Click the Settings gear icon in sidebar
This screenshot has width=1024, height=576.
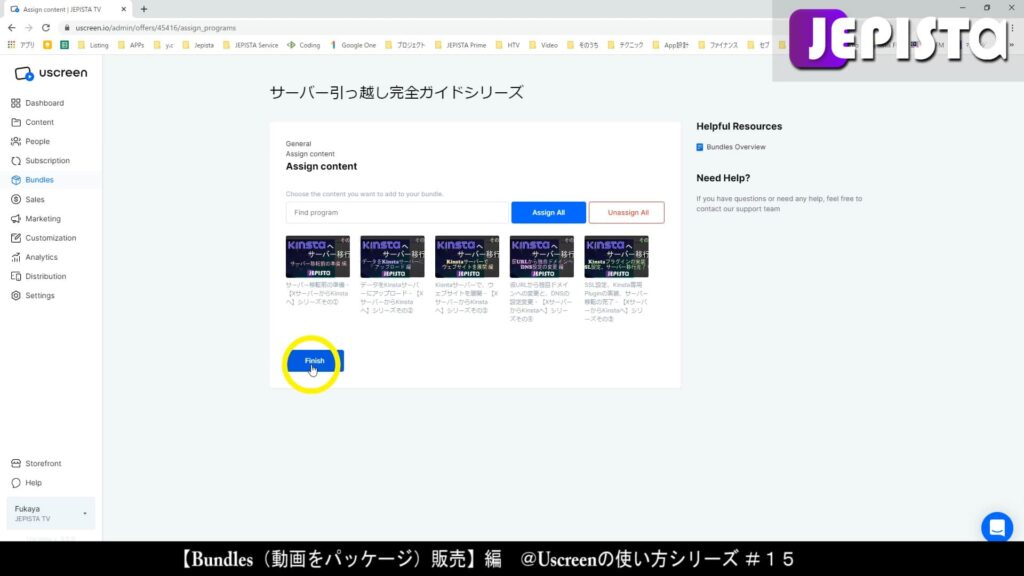click(16, 295)
